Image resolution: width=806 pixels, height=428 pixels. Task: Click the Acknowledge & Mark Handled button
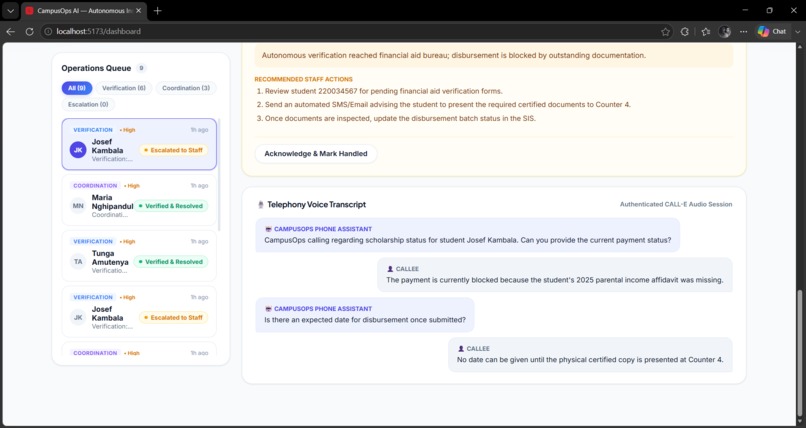click(x=316, y=154)
